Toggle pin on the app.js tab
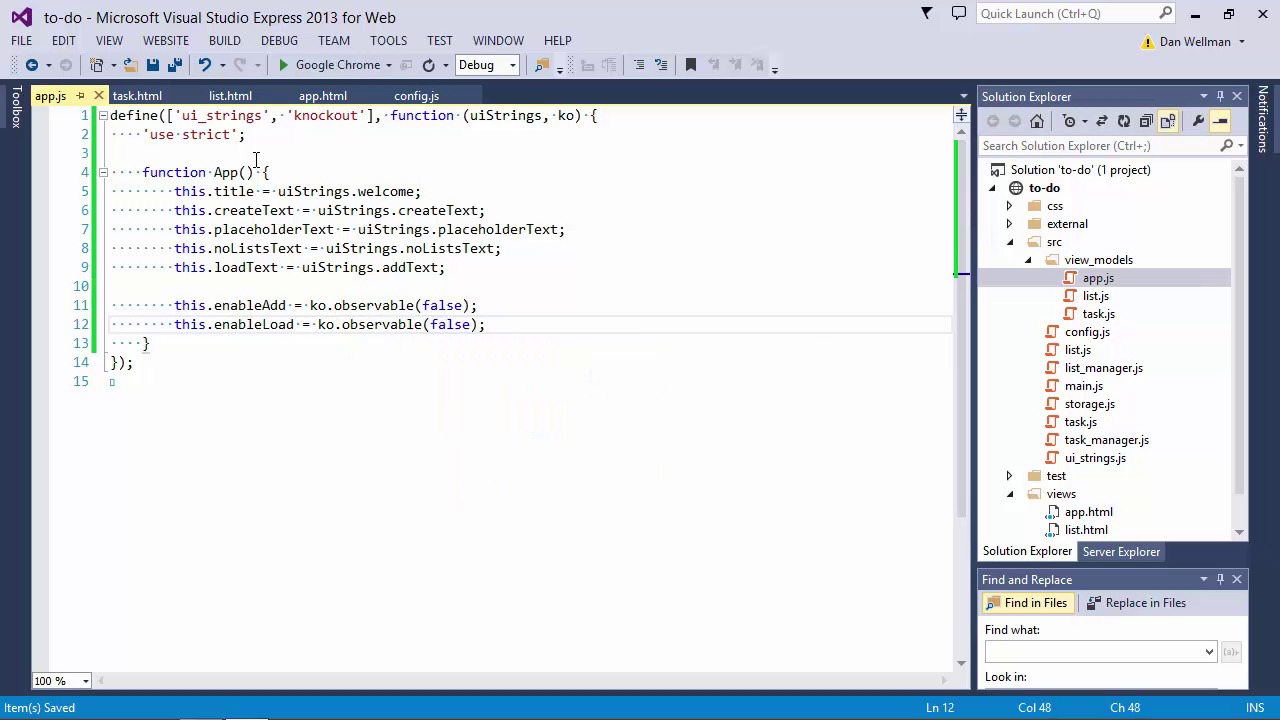The height and width of the screenshot is (720, 1280). click(80, 96)
